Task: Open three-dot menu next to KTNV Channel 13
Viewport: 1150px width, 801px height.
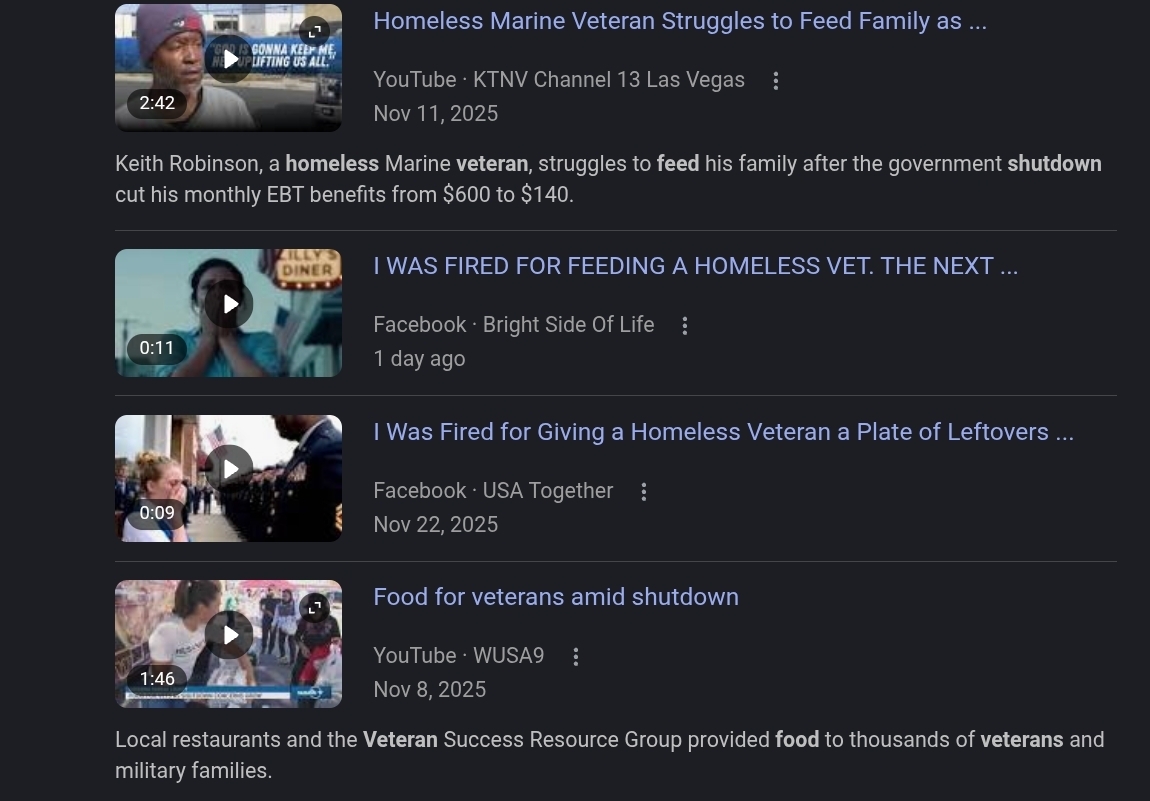Action: tap(775, 81)
